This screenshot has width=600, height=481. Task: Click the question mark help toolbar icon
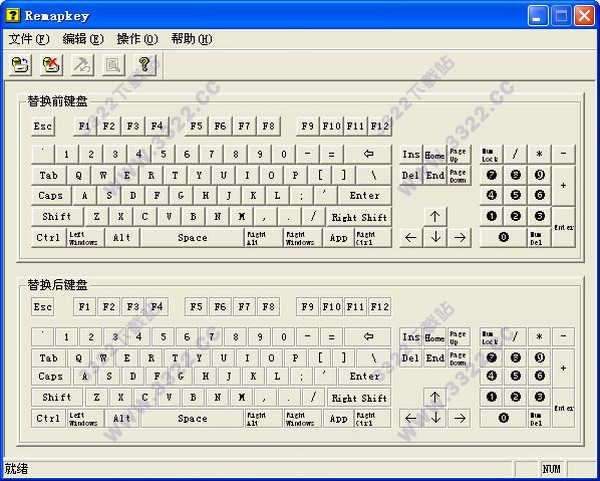(144, 65)
